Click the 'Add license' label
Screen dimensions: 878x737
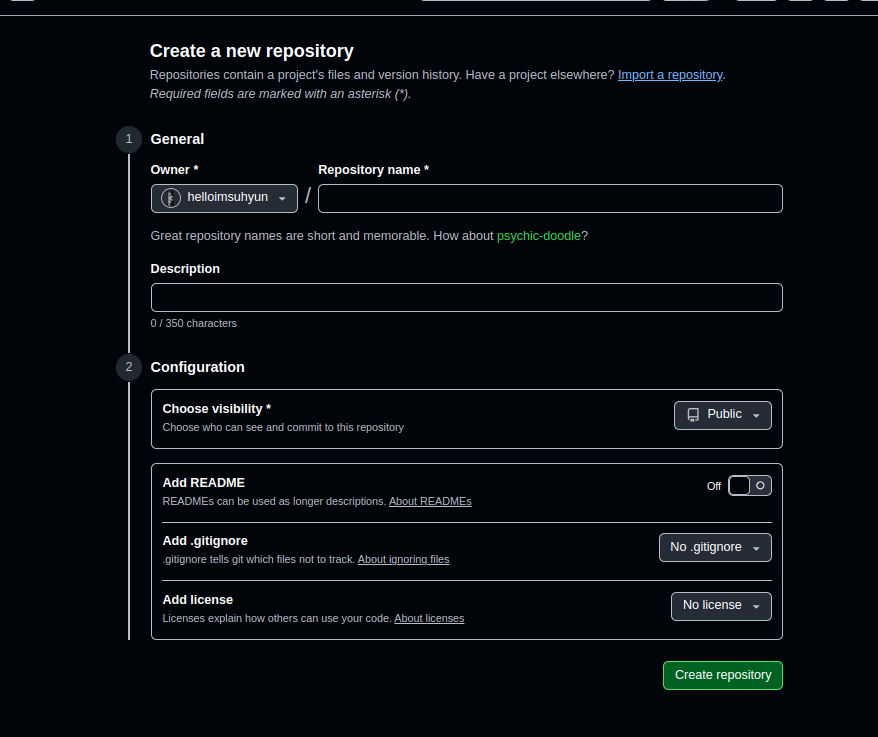tap(198, 600)
